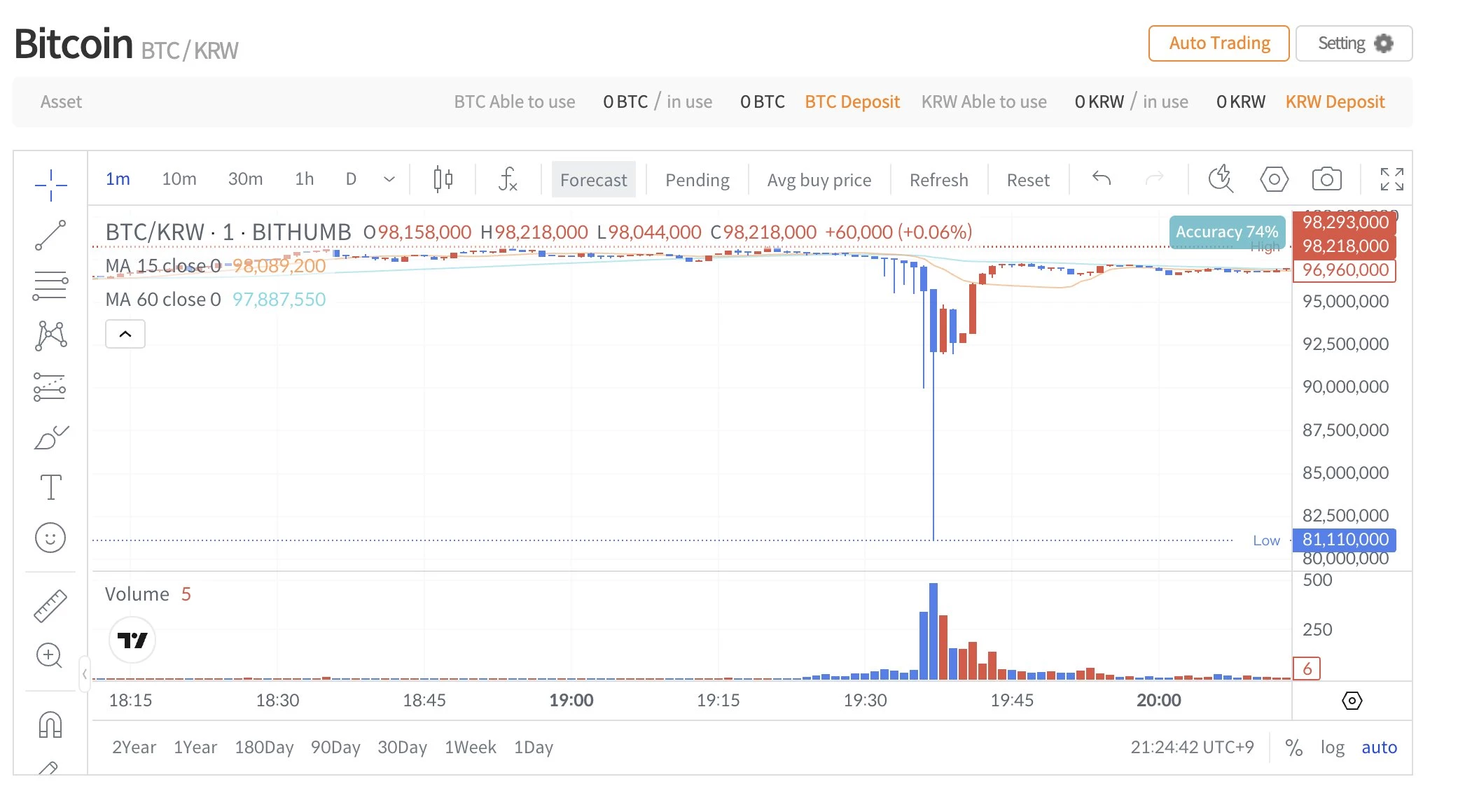1479x812 pixels.
Task: Open Auto Trading
Action: 1218,43
